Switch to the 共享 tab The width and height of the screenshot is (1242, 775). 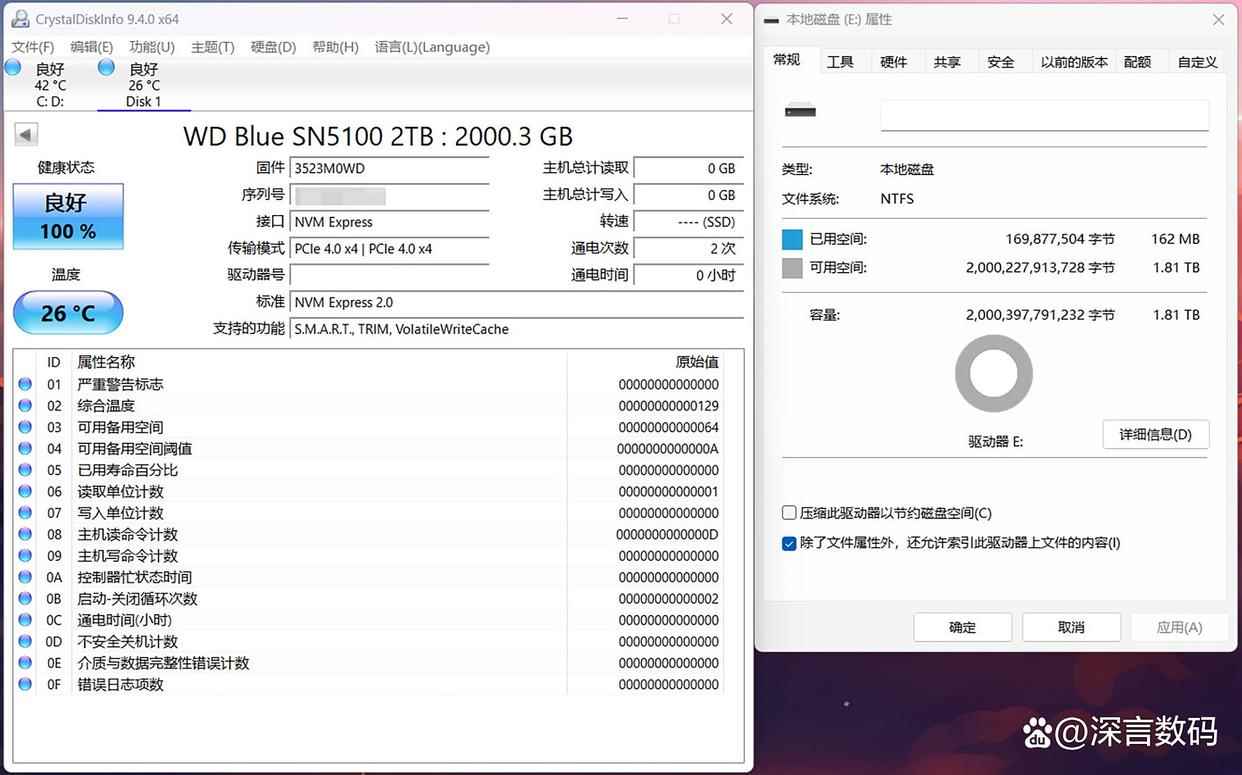[947, 62]
